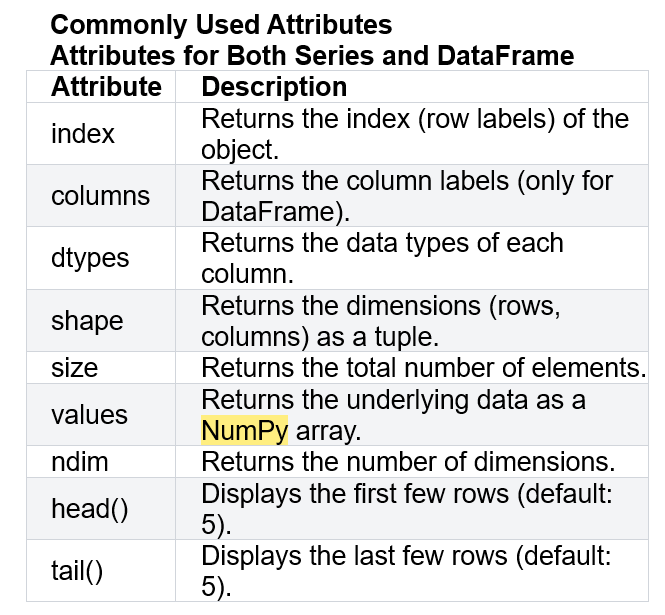Click the 'head()' attribute cell
The height and width of the screenshot is (615, 665).
coord(101,509)
